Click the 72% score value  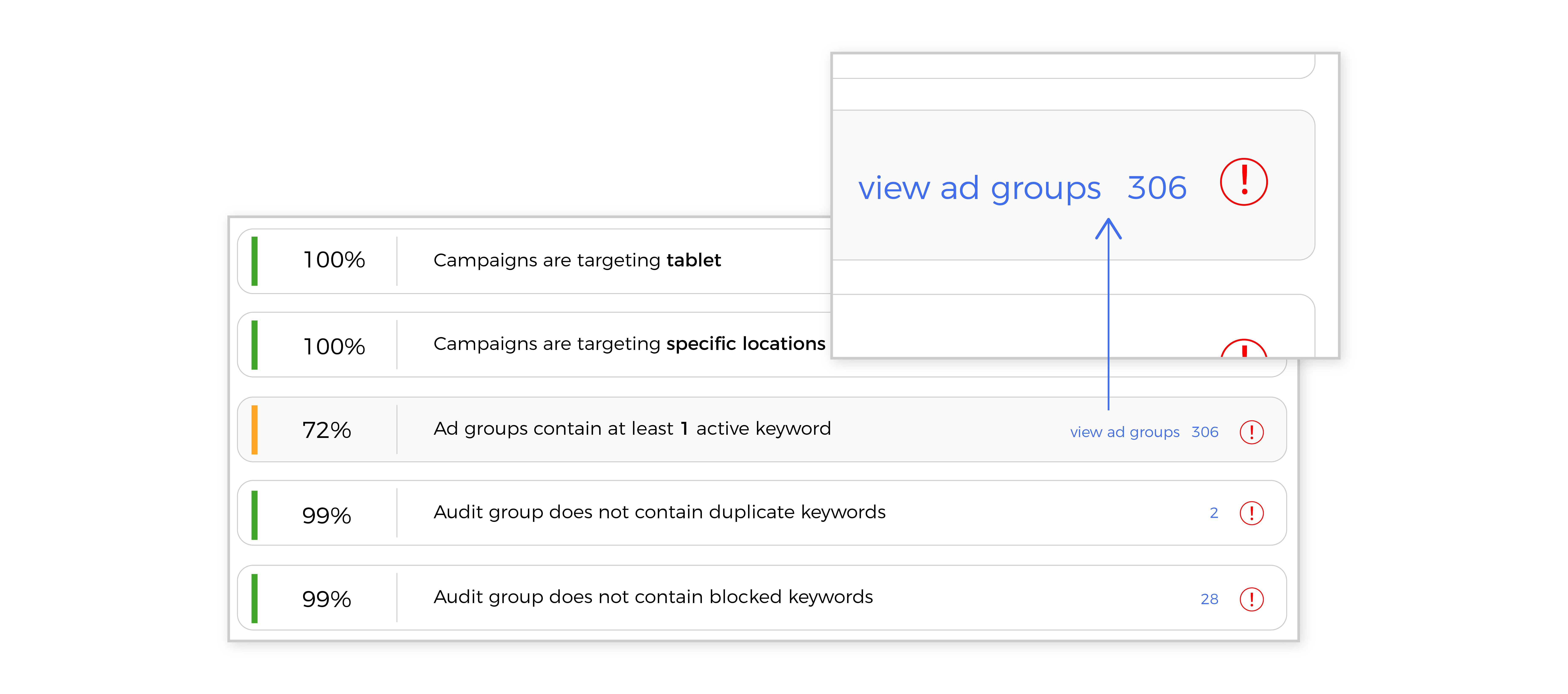tap(327, 430)
